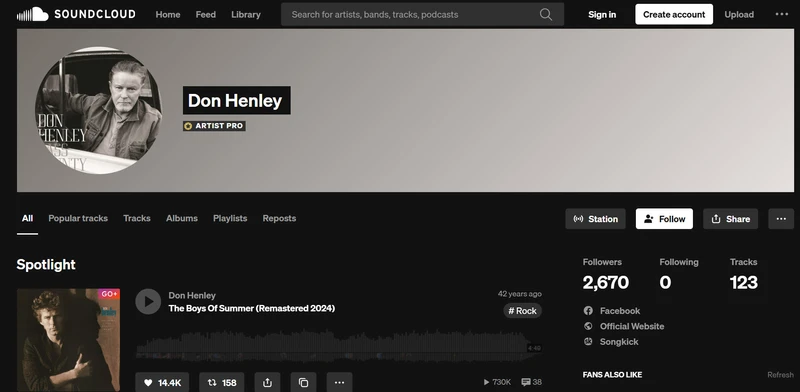Open profile more options next to Share
The image size is (800, 392).
(x=781, y=219)
